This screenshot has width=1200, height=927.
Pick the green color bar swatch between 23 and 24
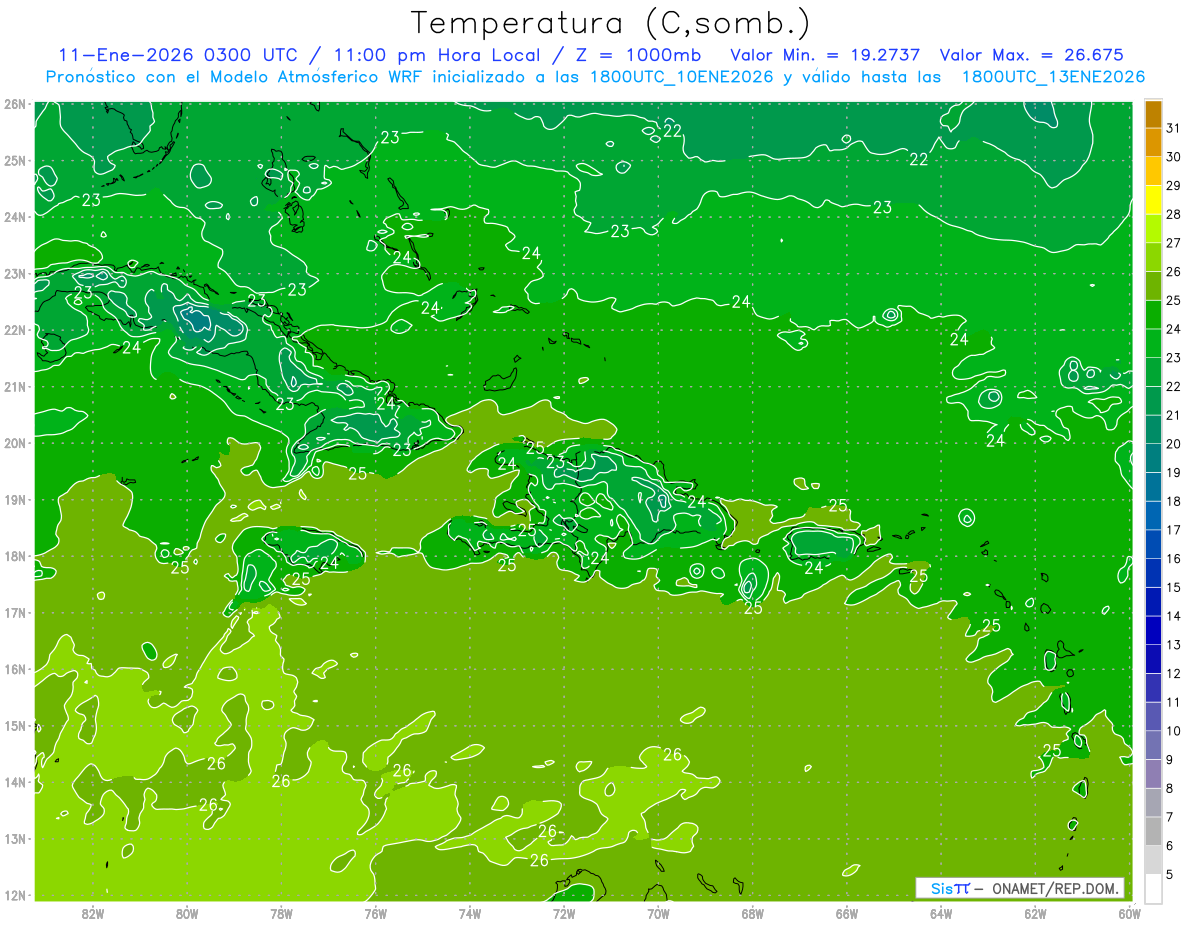pos(1153,343)
